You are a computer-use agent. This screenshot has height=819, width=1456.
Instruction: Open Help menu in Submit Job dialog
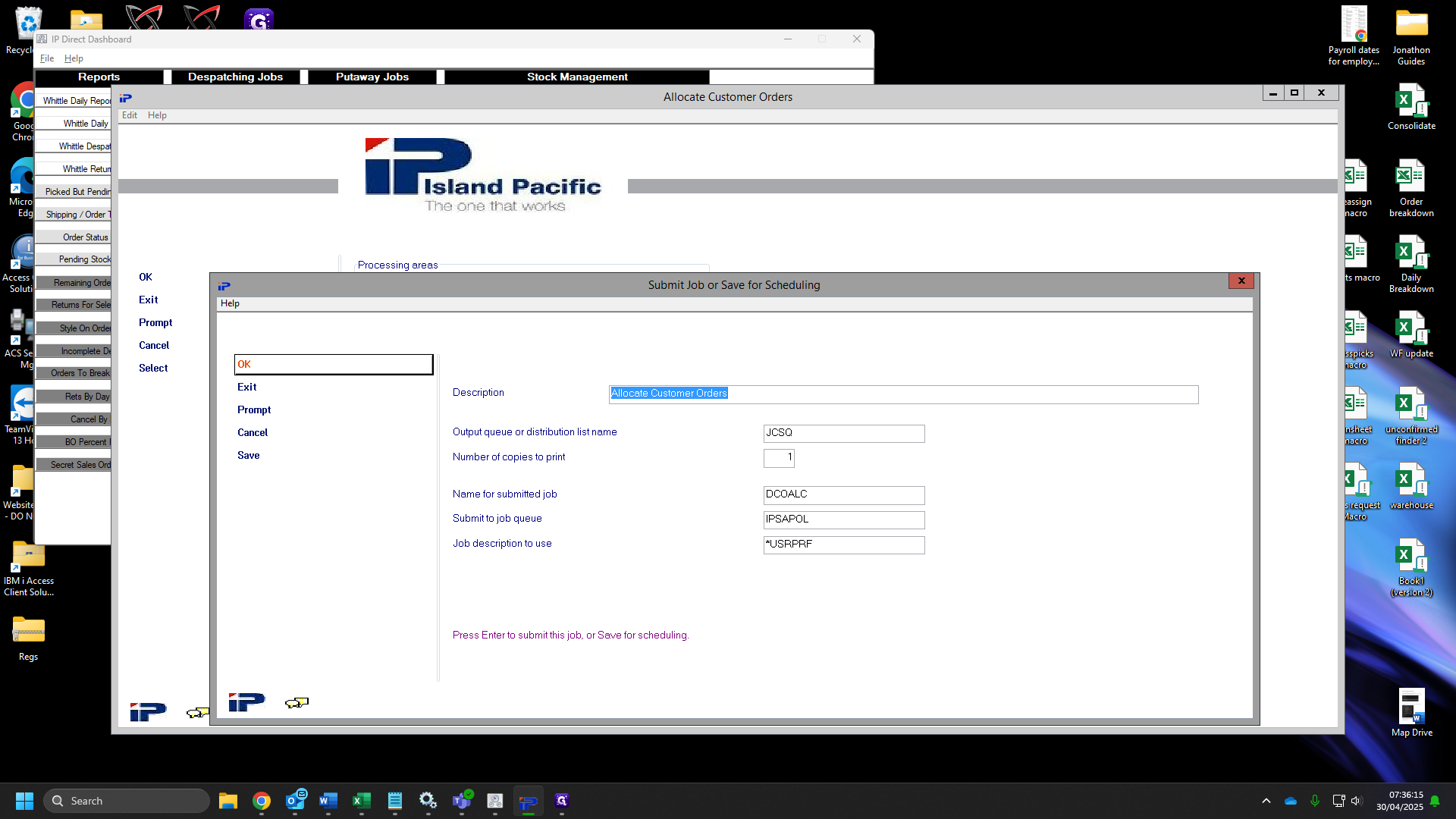pos(230,303)
